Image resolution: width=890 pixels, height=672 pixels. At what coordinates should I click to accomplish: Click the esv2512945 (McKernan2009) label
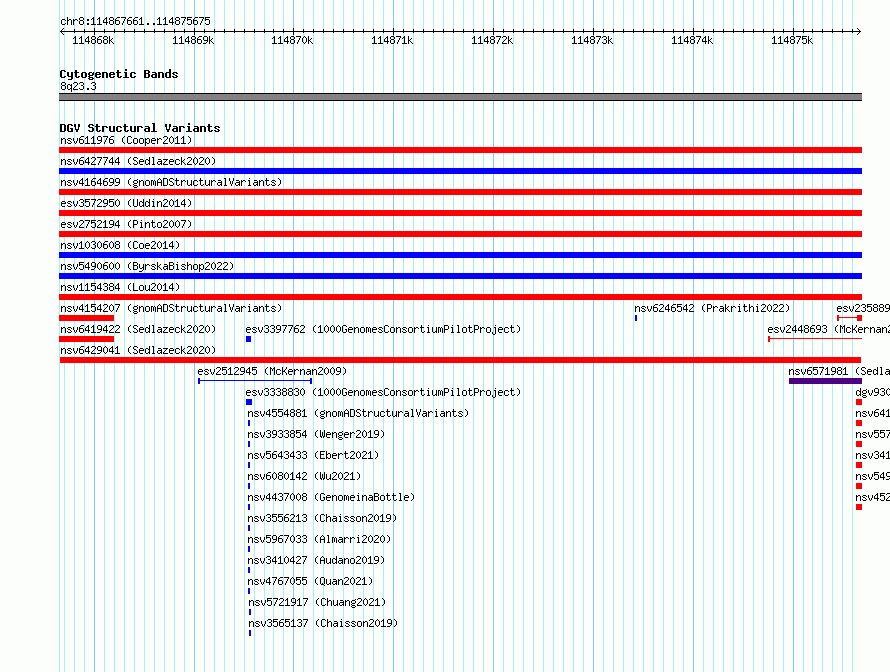272,371
